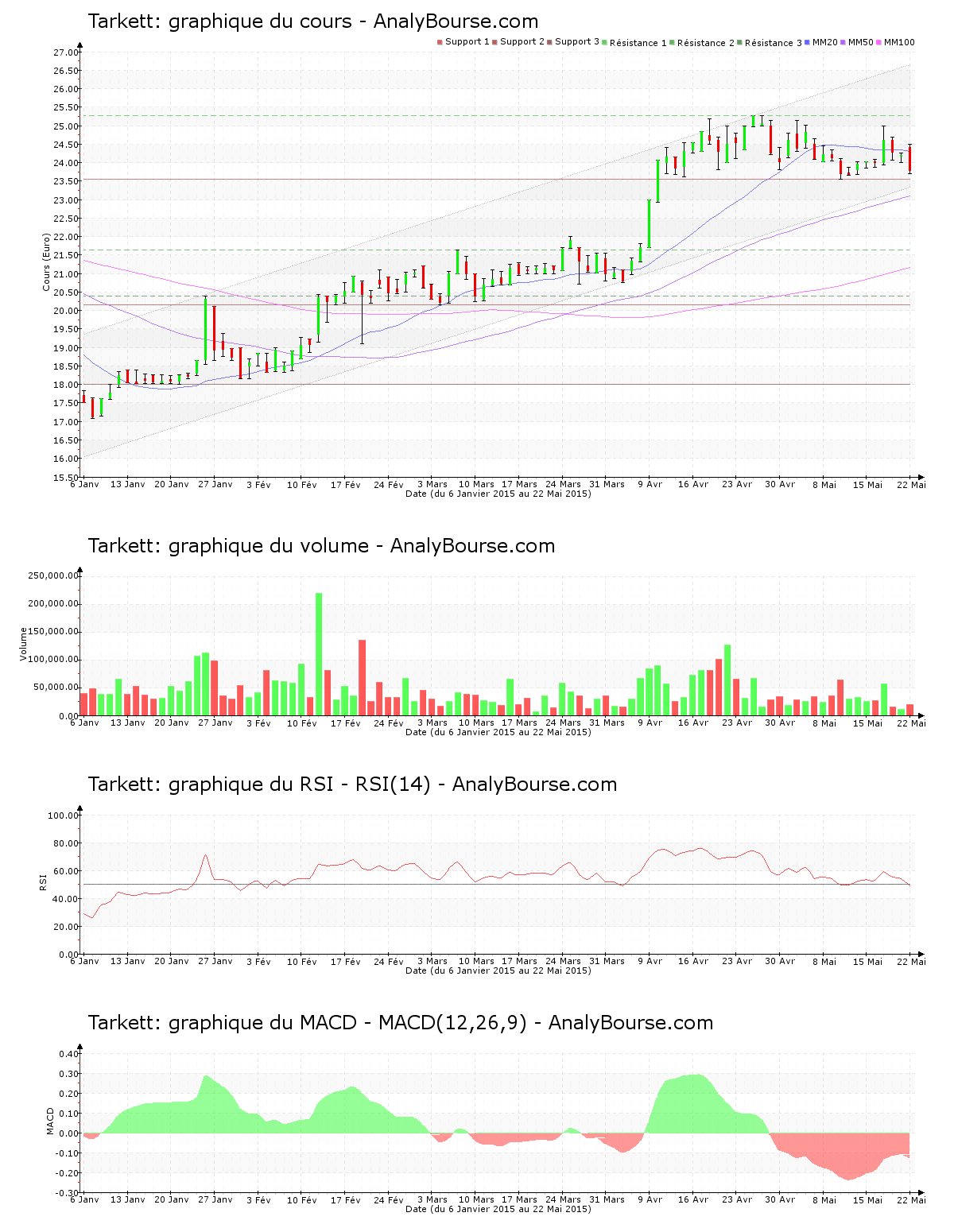Click '8 Mai' date on RSI chart

tap(824, 961)
